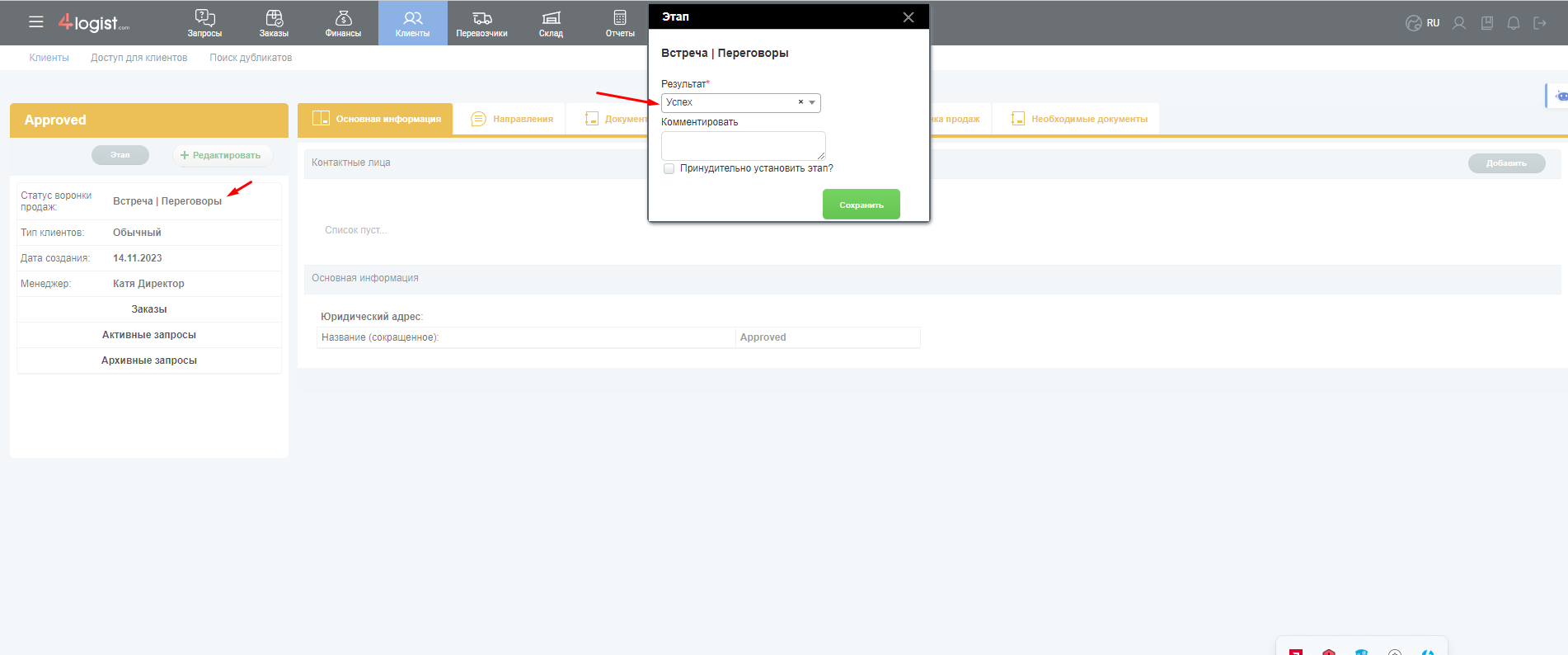This screenshot has width=1568, height=655.
Task: Click the 14.11.2023 creation date
Action: point(138,258)
